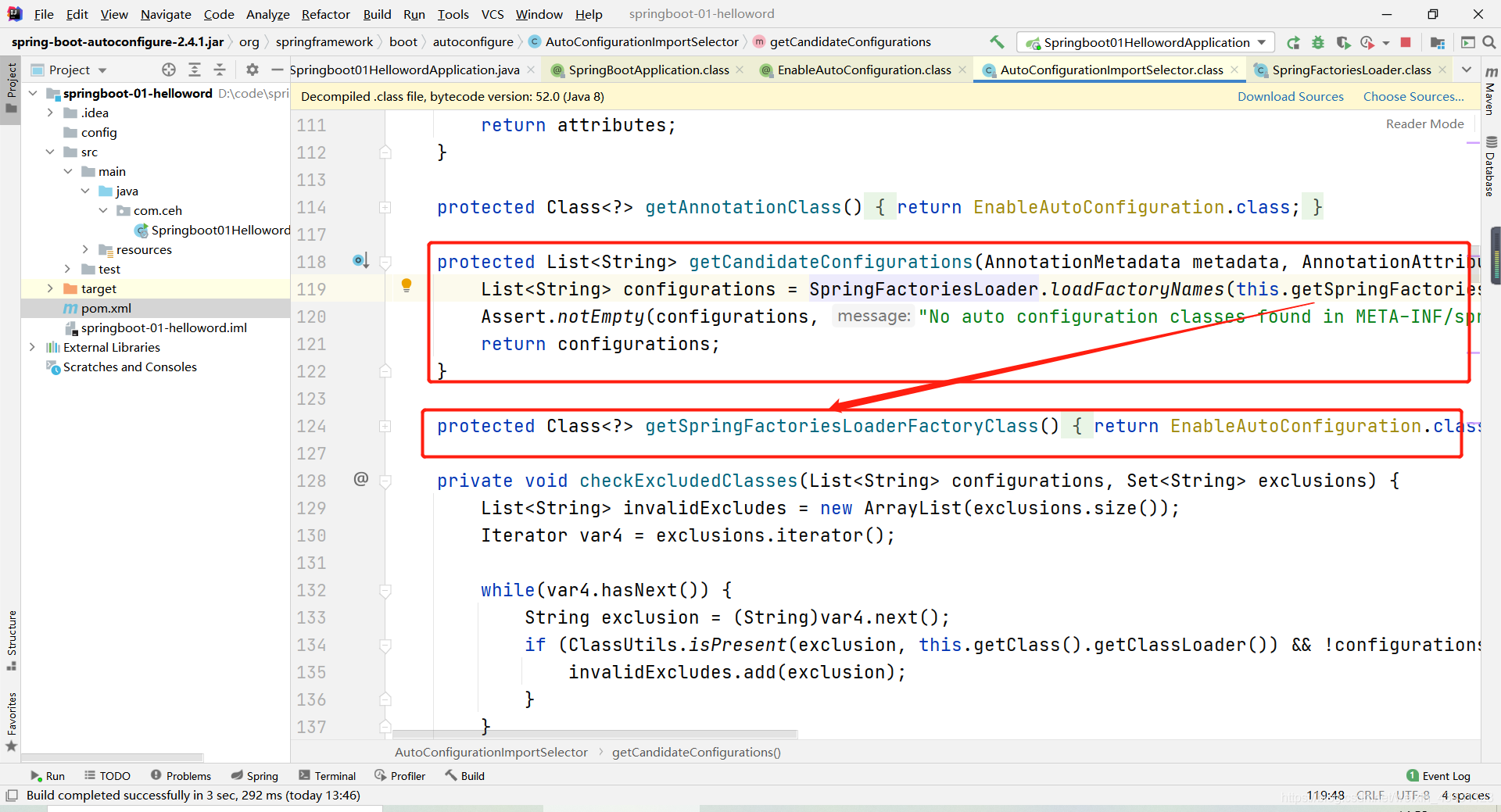
Task: Click the override gutter icon at line 118
Action: [x=360, y=260]
